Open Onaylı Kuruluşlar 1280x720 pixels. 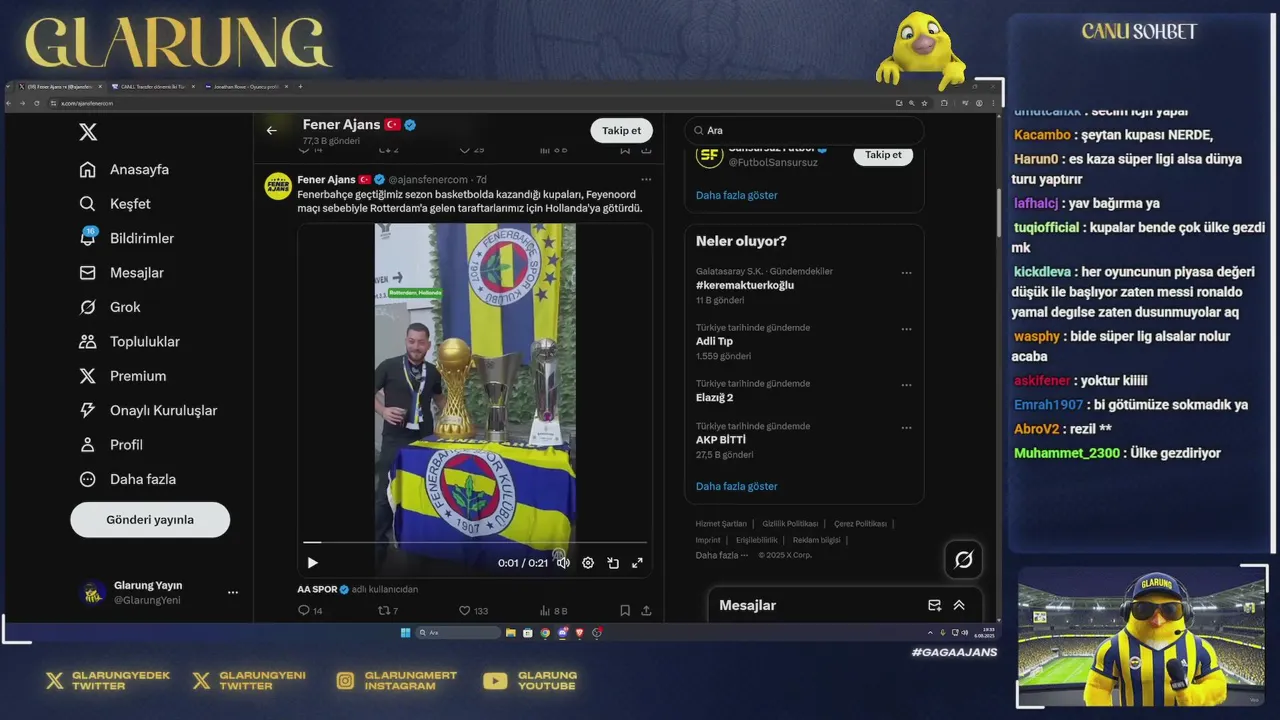point(148,411)
